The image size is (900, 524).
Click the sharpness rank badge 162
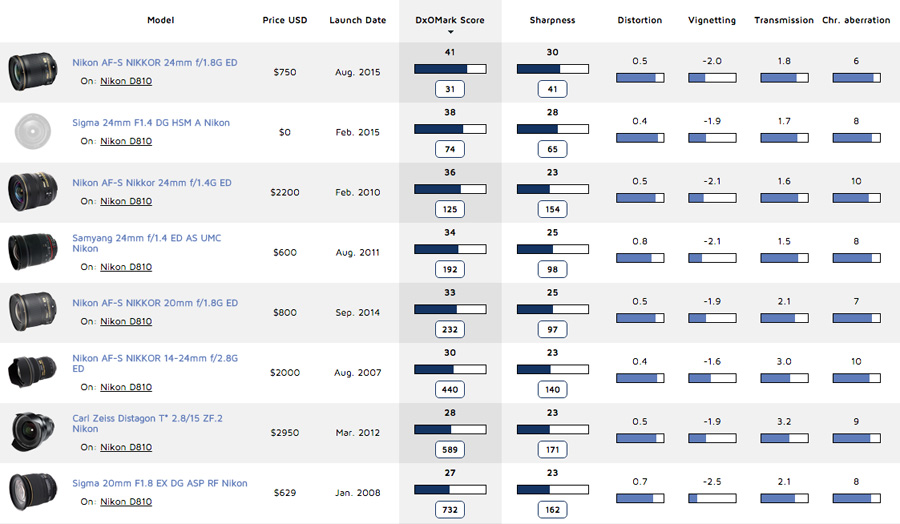(552, 510)
